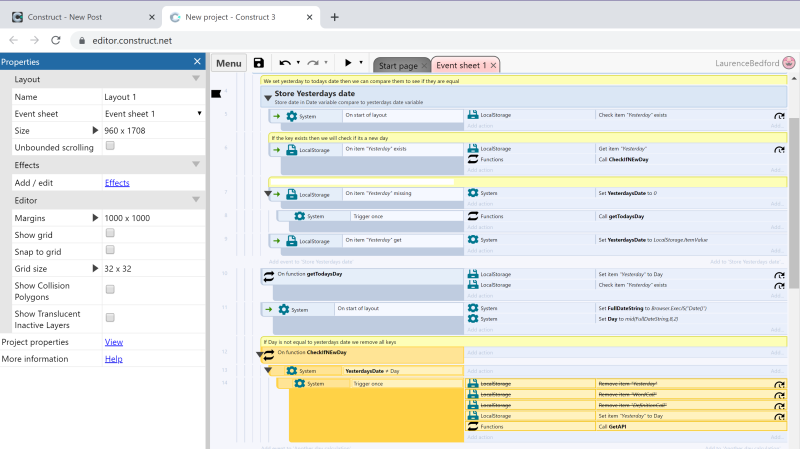Collapse the Editor properties section
800x449 pixels.
tap(196, 199)
